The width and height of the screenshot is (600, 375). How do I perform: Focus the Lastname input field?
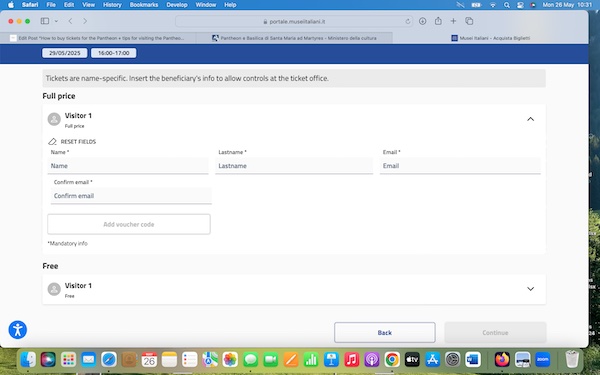pyautogui.click(x=294, y=166)
